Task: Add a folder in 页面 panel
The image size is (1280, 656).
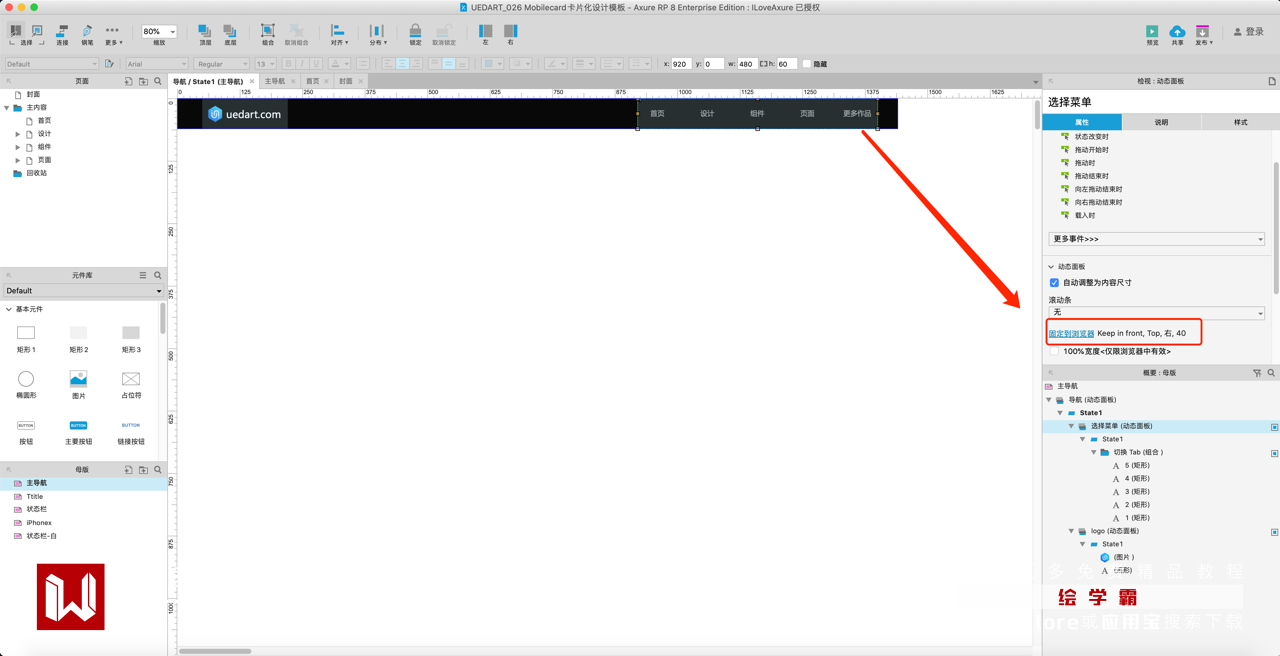Action: [143, 81]
